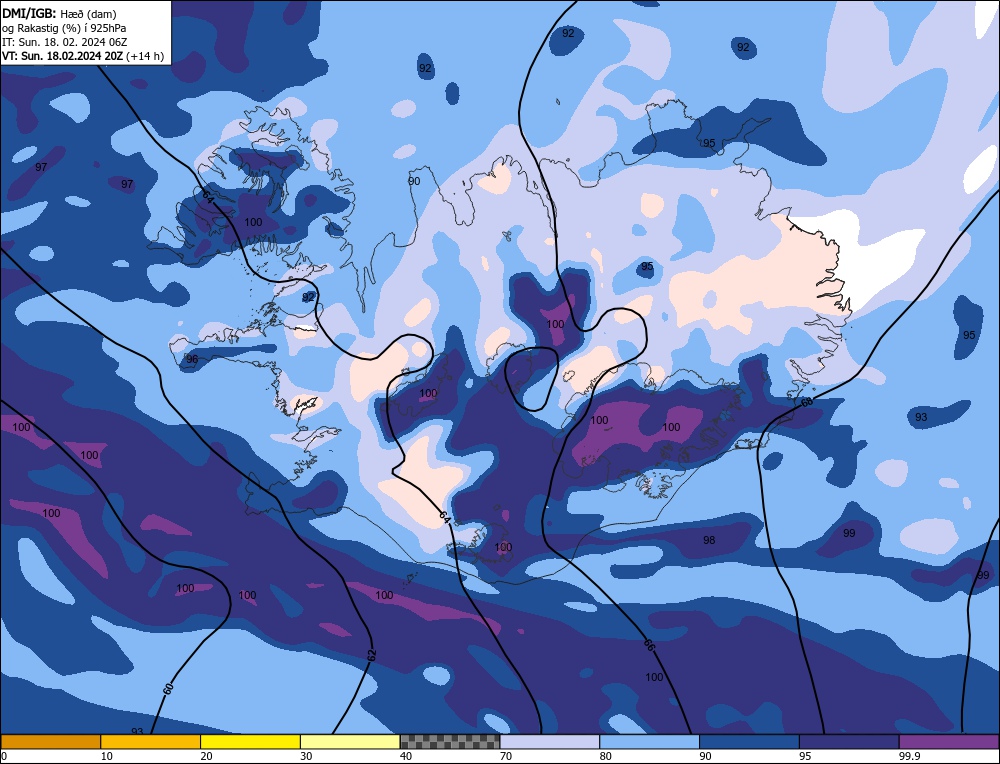Image resolution: width=1000 pixels, height=764 pixels.
Task: Click the '62' height contour label
Action: [x=372, y=655]
